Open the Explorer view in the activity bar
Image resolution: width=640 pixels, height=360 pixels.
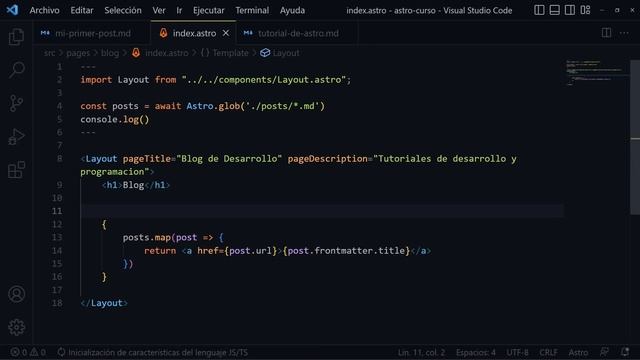[x=16, y=37]
